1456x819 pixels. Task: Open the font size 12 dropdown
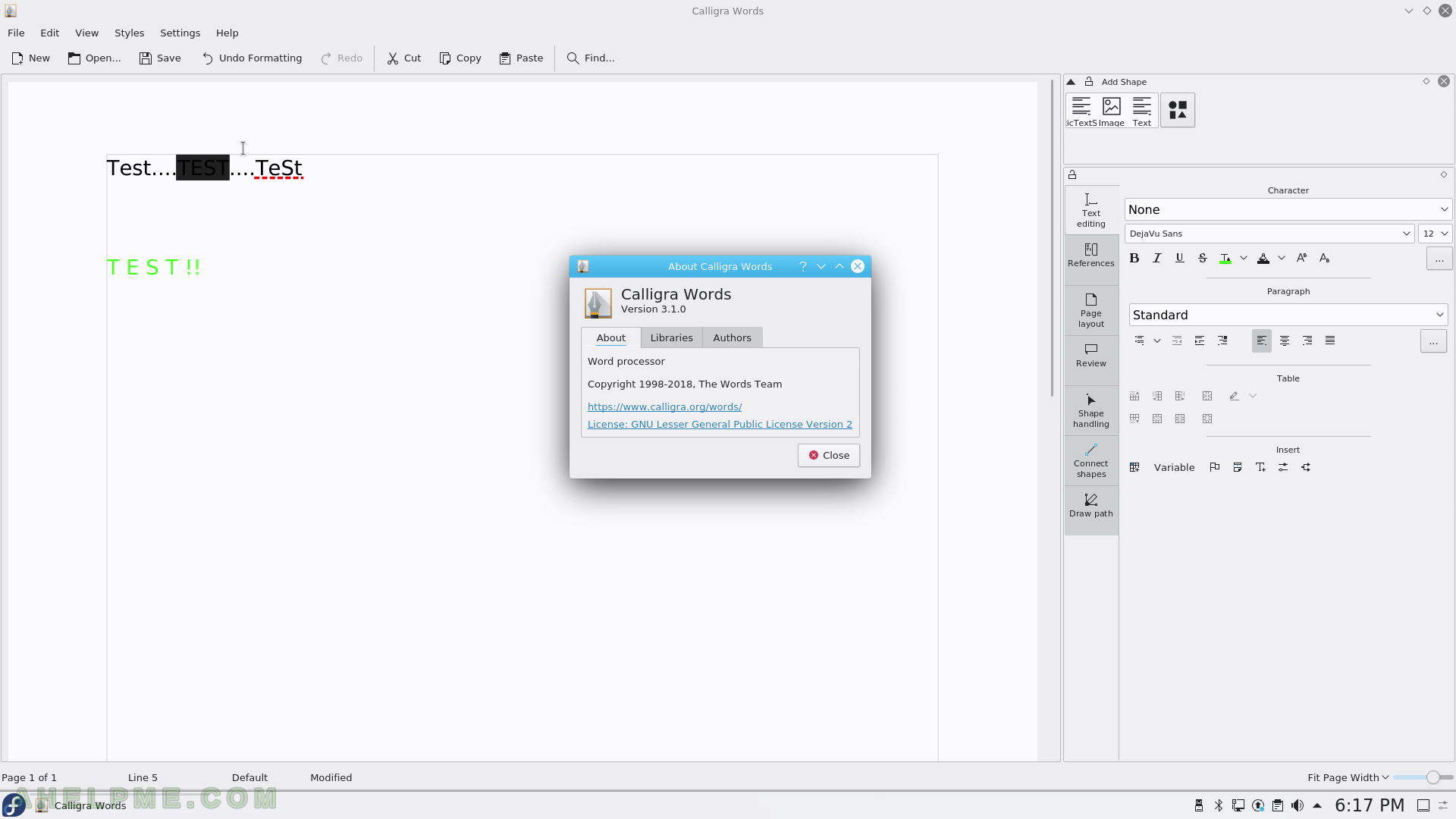pyautogui.click(x=1435, y=234)
